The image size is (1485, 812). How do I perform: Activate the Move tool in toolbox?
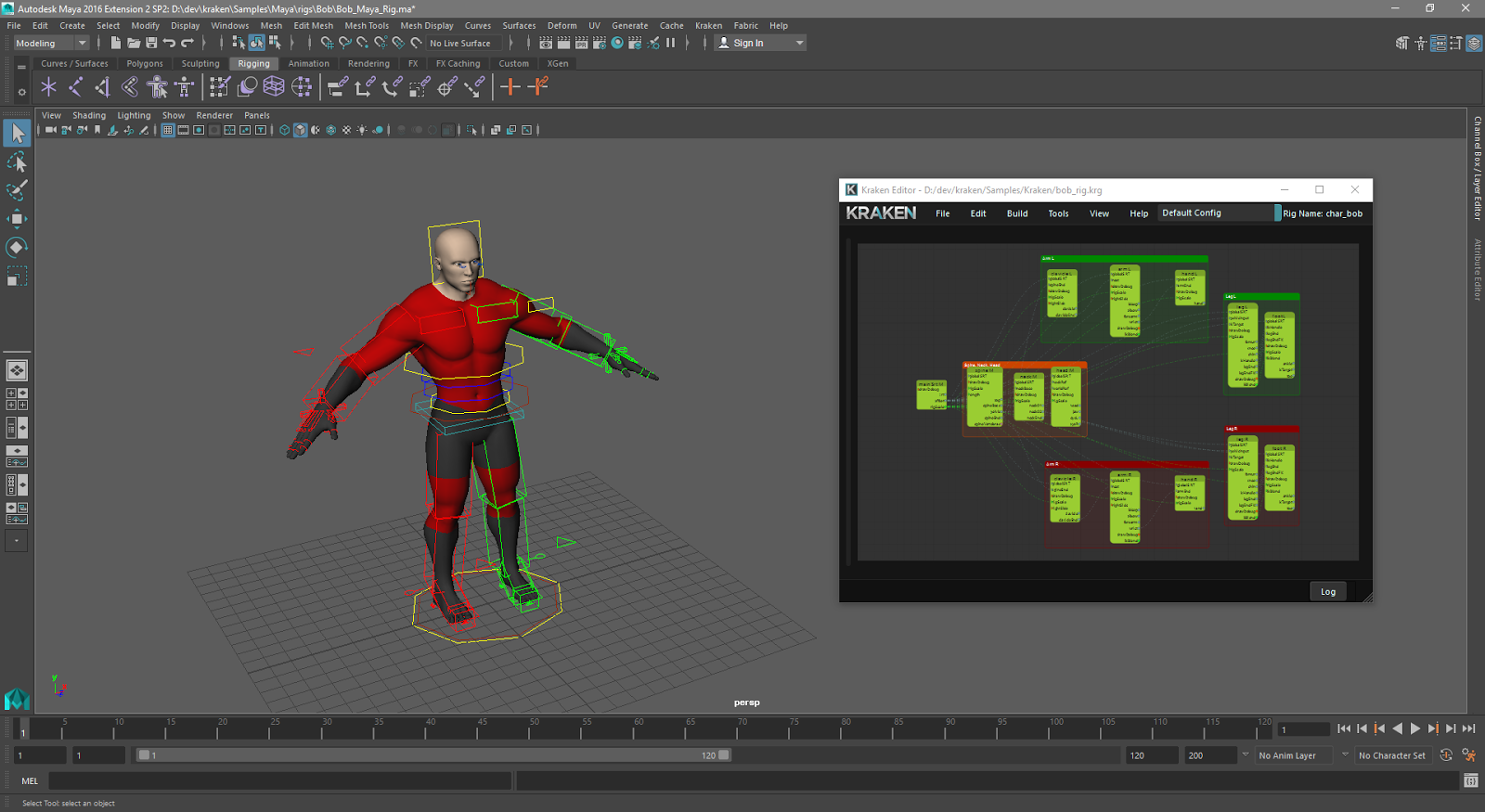(17, 219)
